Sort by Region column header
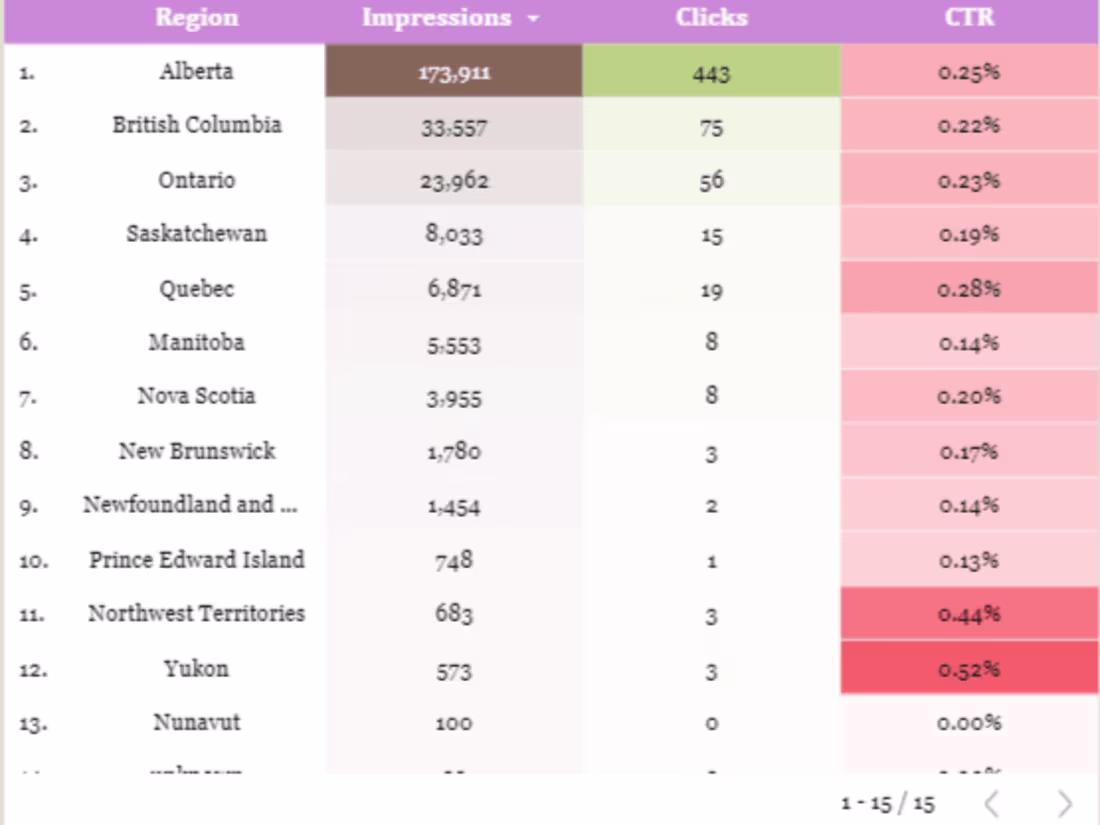 (x=197, y=18)
